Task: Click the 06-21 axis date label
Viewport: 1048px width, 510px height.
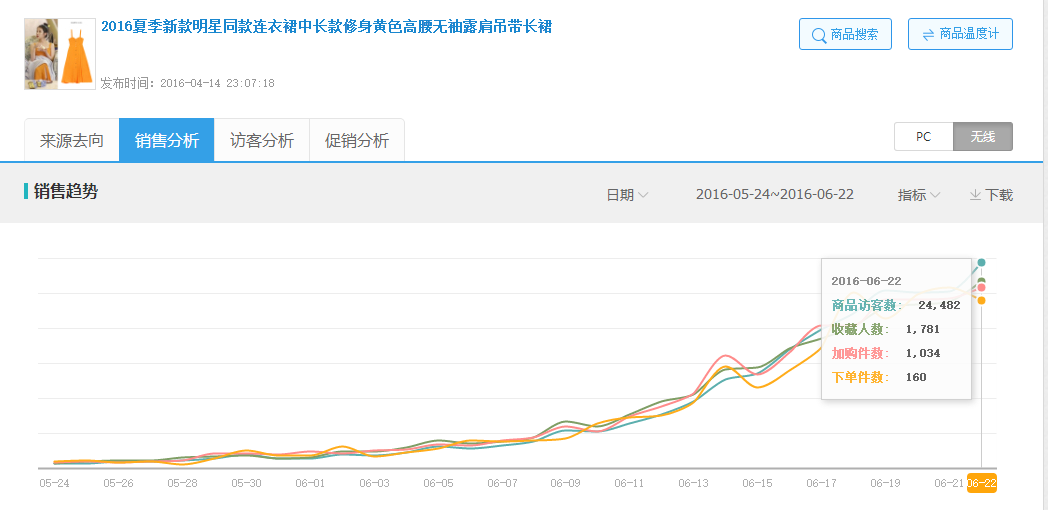Action: tap(948, 483)
